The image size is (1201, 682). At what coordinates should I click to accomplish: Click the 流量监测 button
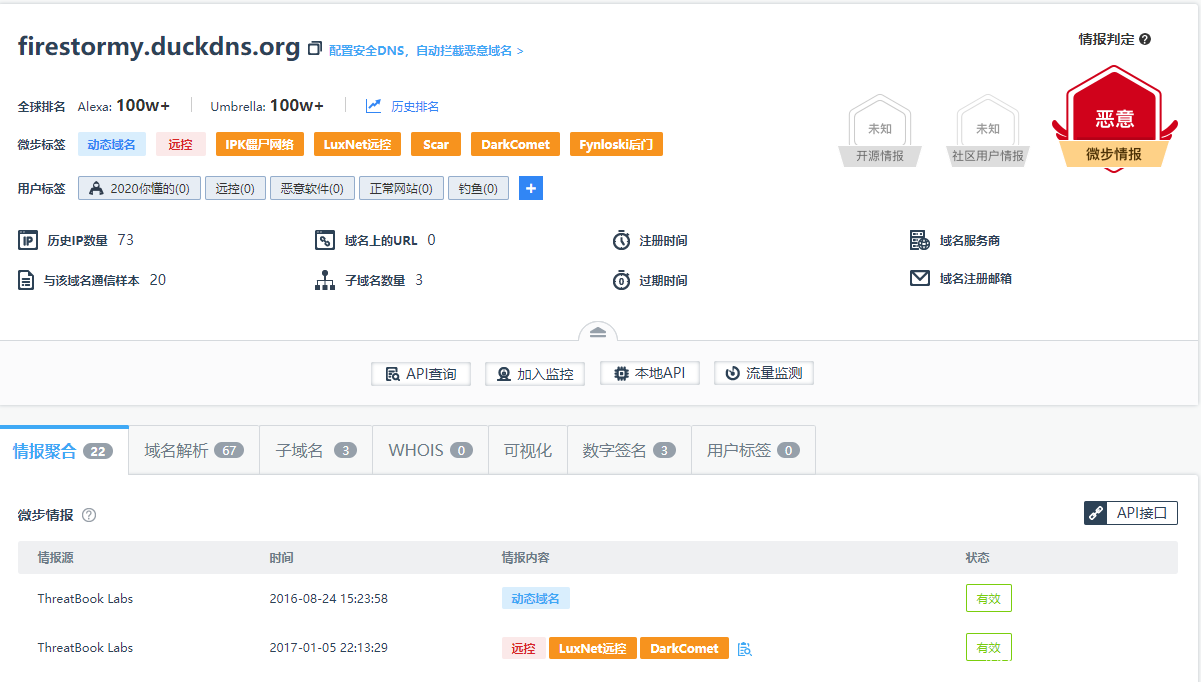click(x=764, y=373)
